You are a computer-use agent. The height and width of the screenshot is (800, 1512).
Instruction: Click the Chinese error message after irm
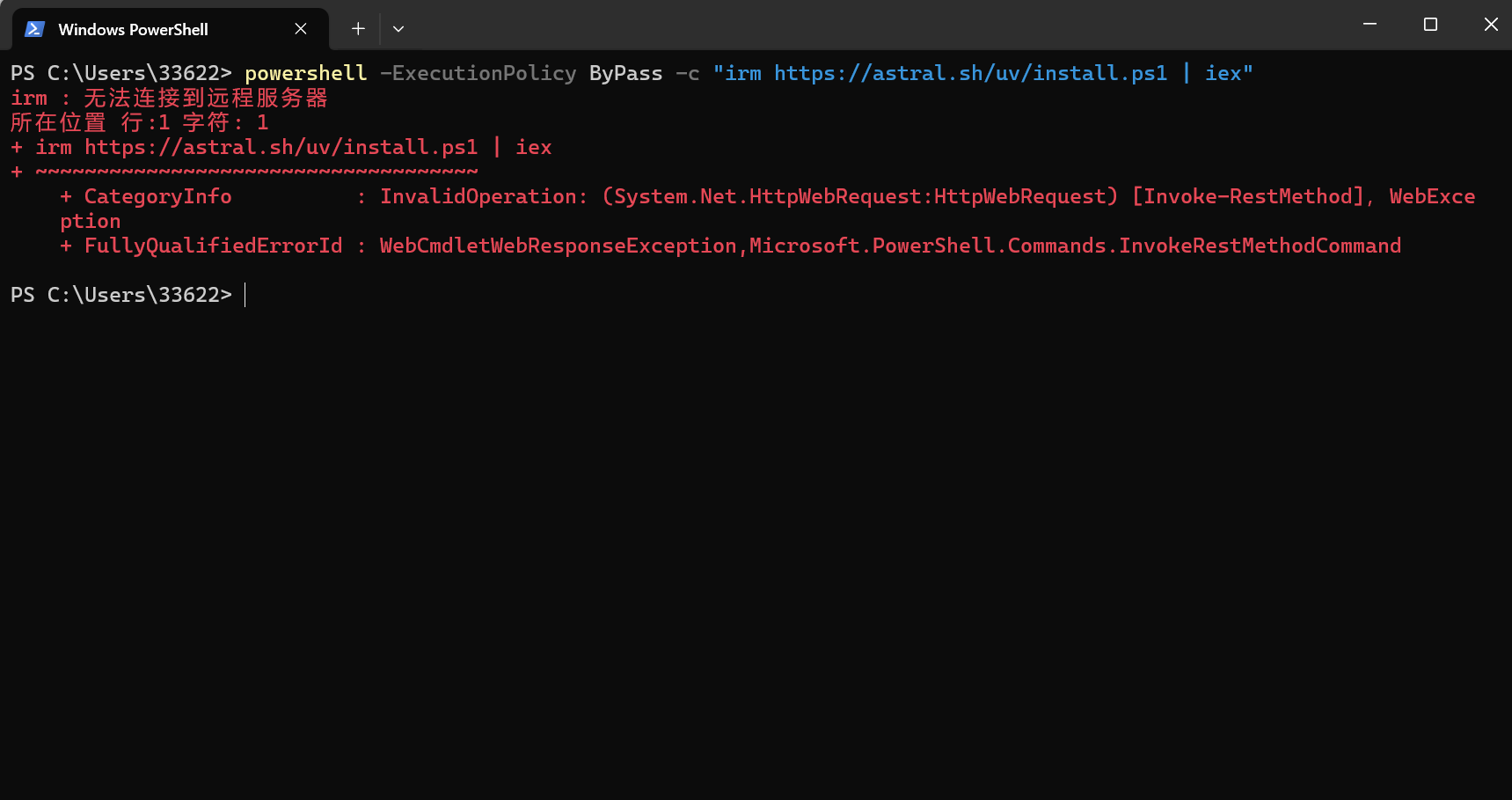click(x=205, y=98)
